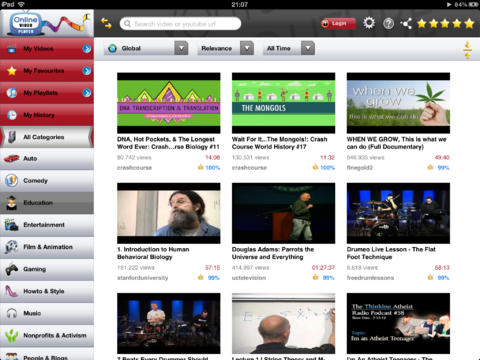Image resolution: width=480 pixels, height=360 pixels.
Task: Click the My Videos folder icon
Action: pyautogui.click(x=12, y=49)
